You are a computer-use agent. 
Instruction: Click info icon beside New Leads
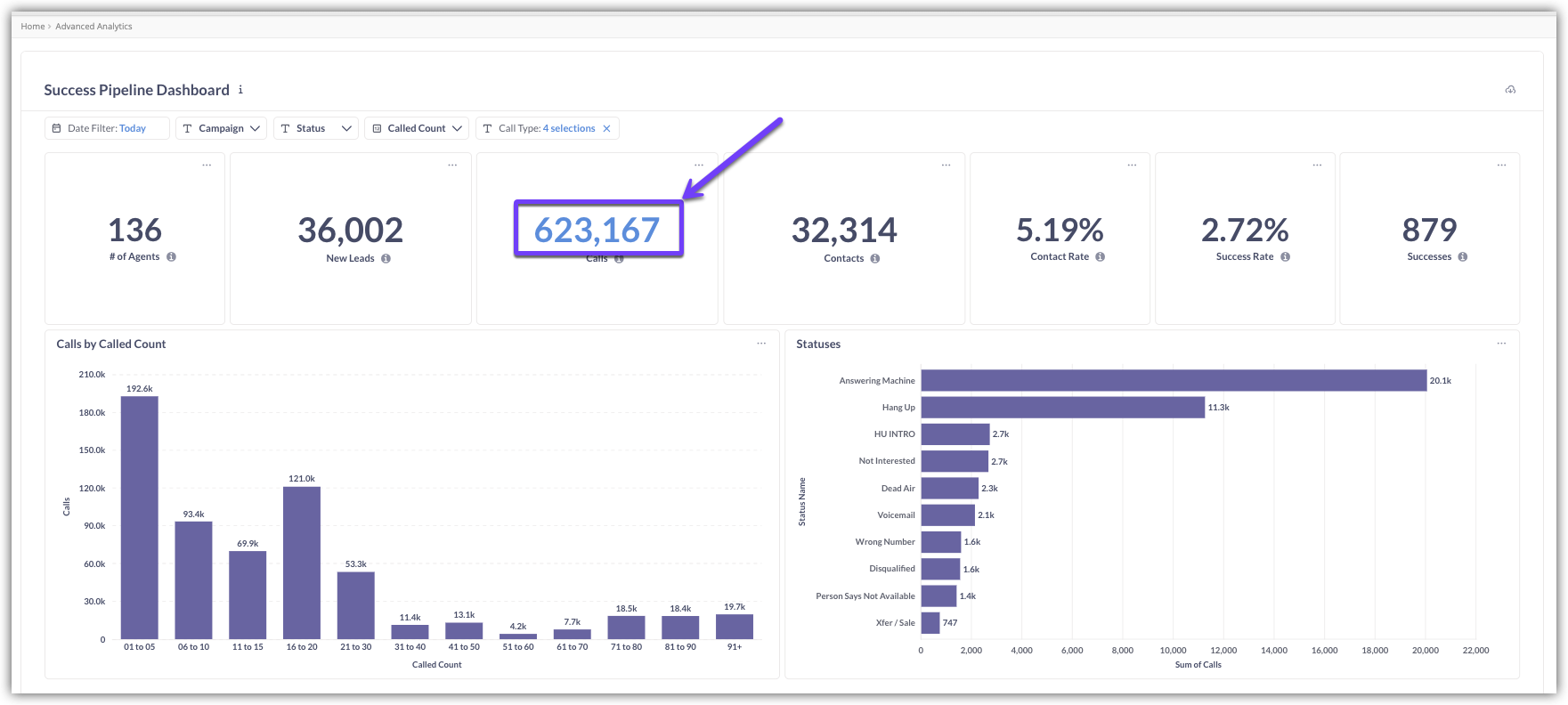coord(386,258)
